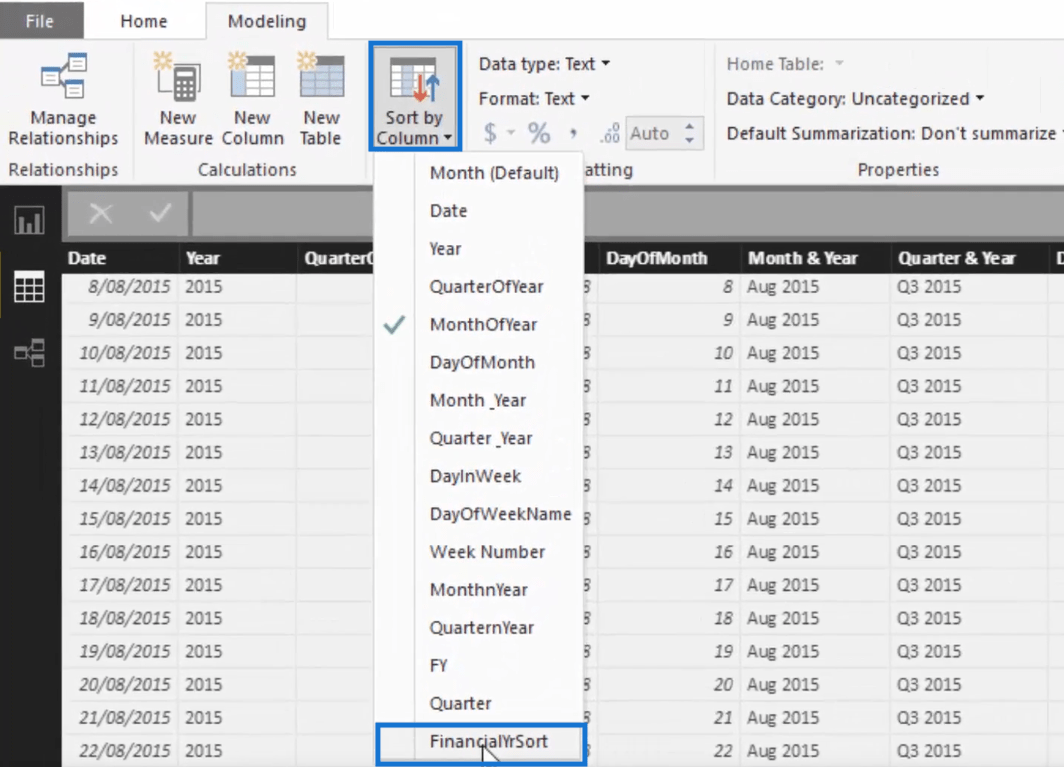Select FY sort option
This screenshot has width=1064, height=767.
click(438, 666)
